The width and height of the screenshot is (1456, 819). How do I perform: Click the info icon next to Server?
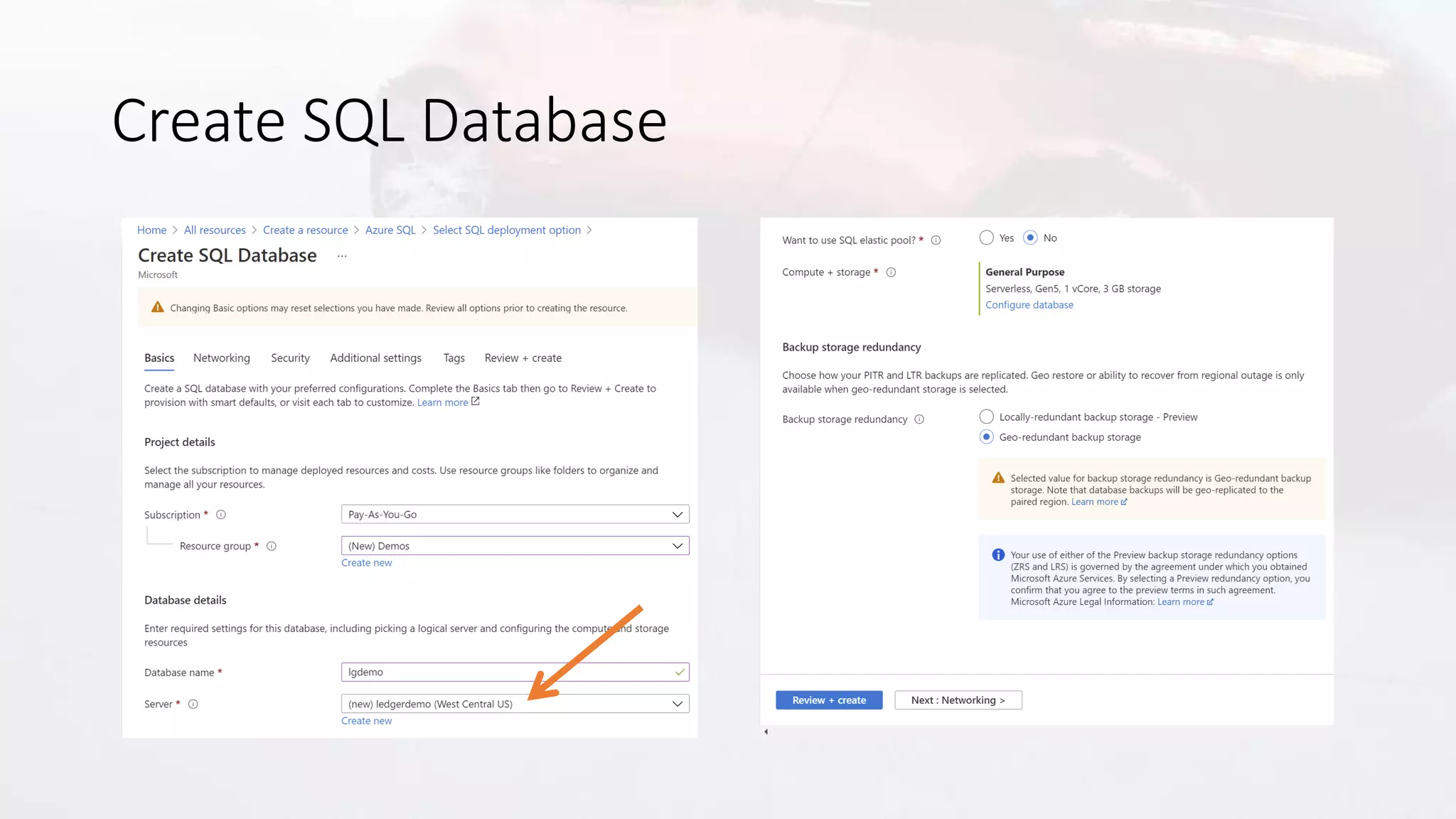193,704
